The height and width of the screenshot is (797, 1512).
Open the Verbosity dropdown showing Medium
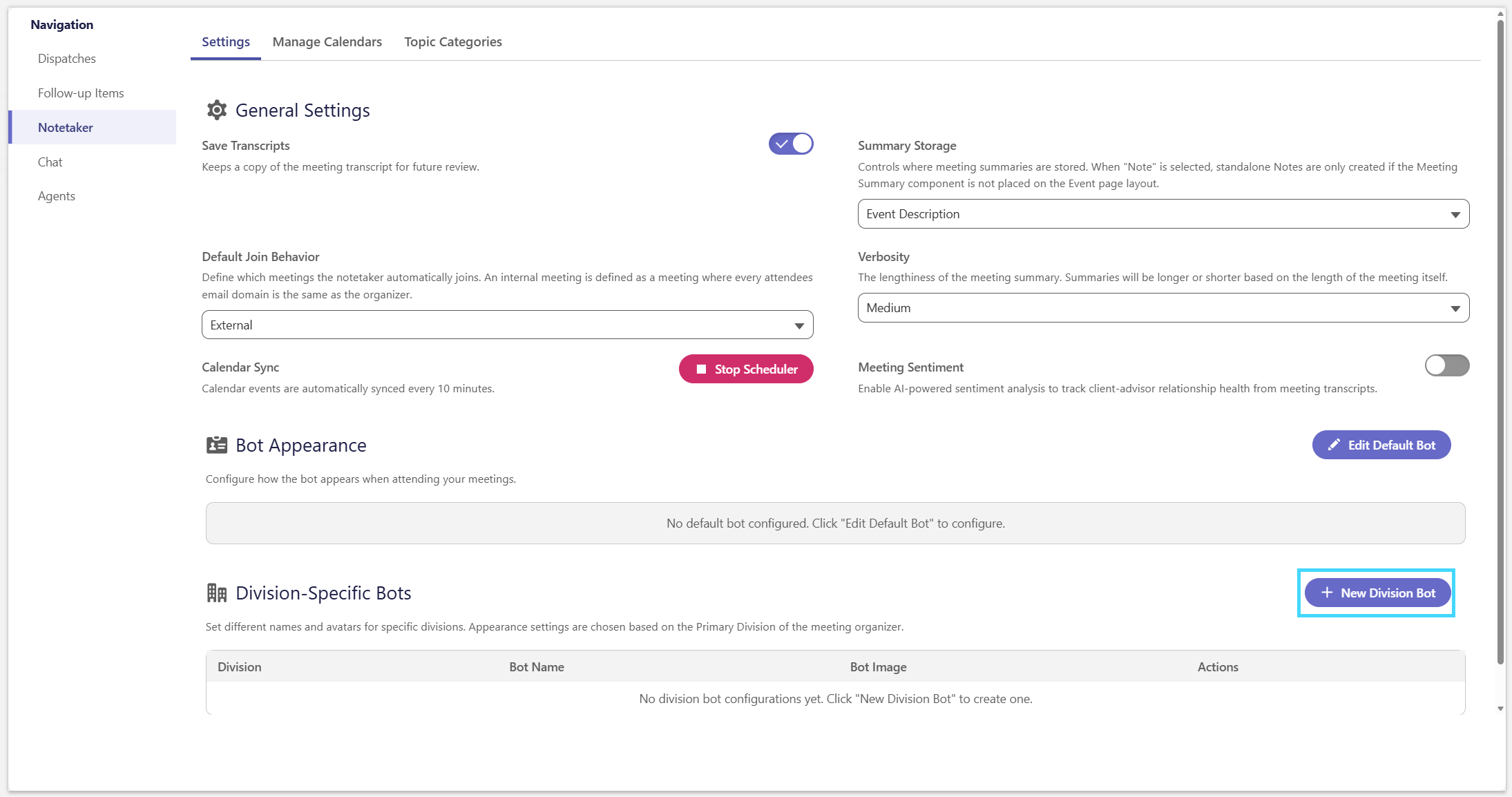pyautogui.click(x=1163, y=308)
